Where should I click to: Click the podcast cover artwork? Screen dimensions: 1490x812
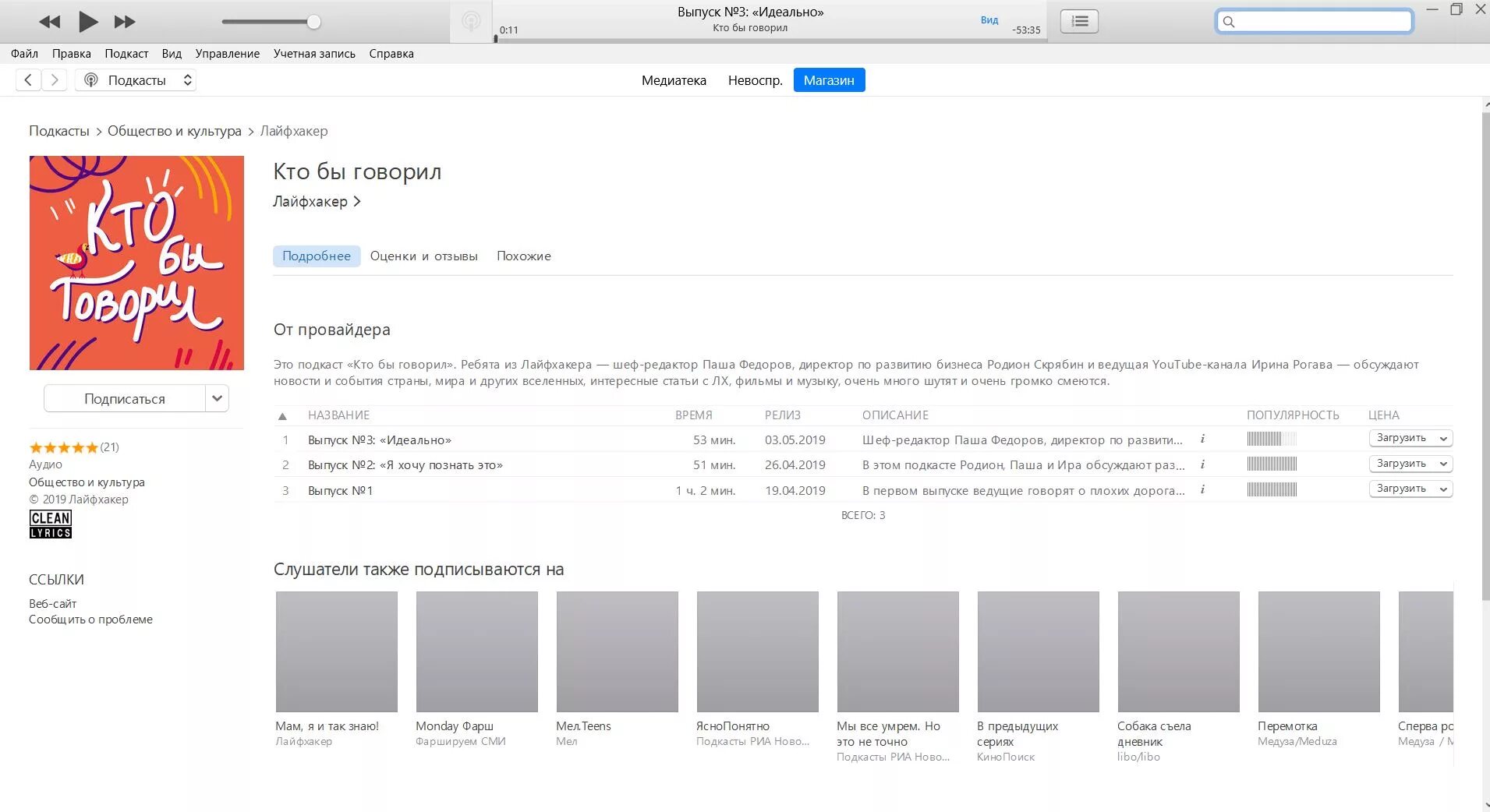(x=136, y=263)
